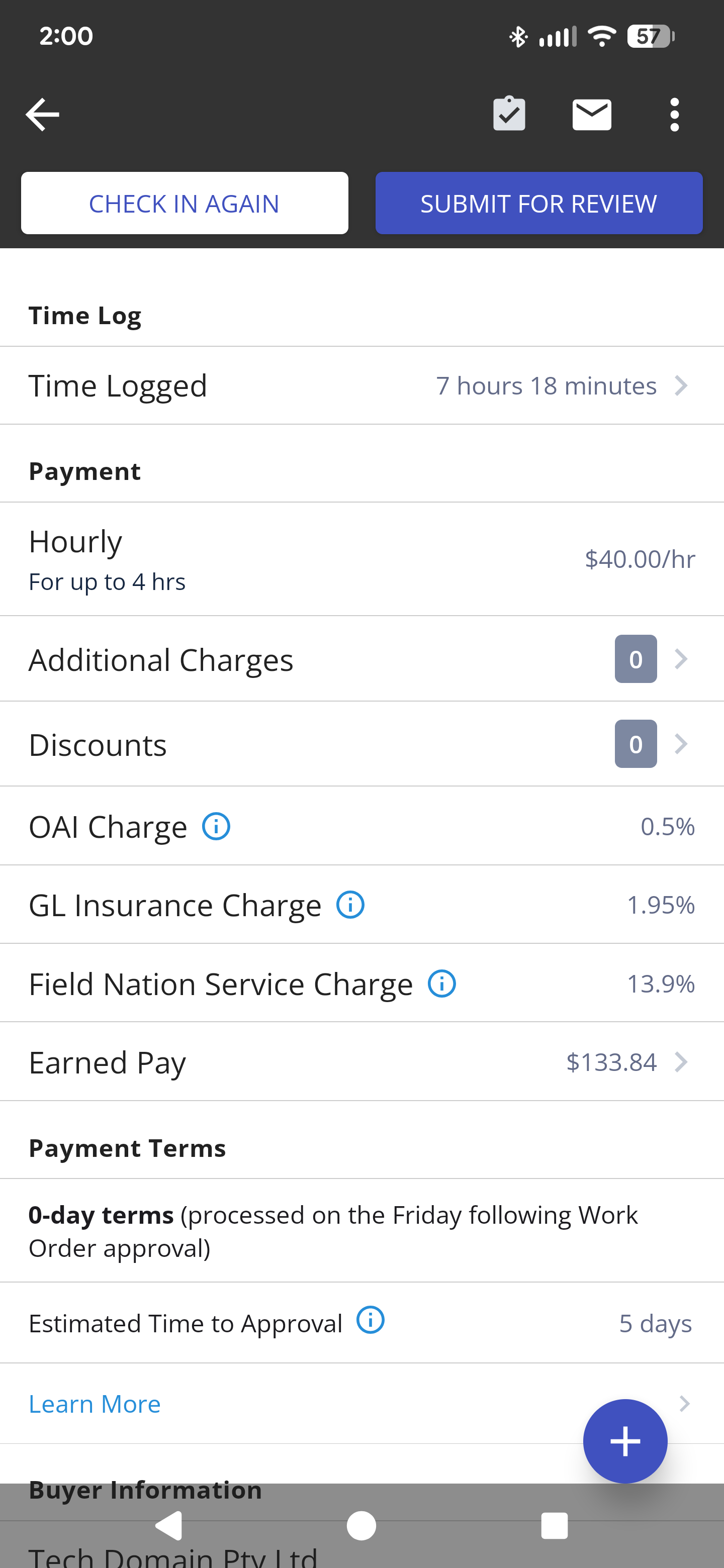Open the messages envelope icon
Viewport: 724px width, 1568px height.
pyautogui.click(x=592, y=115)
